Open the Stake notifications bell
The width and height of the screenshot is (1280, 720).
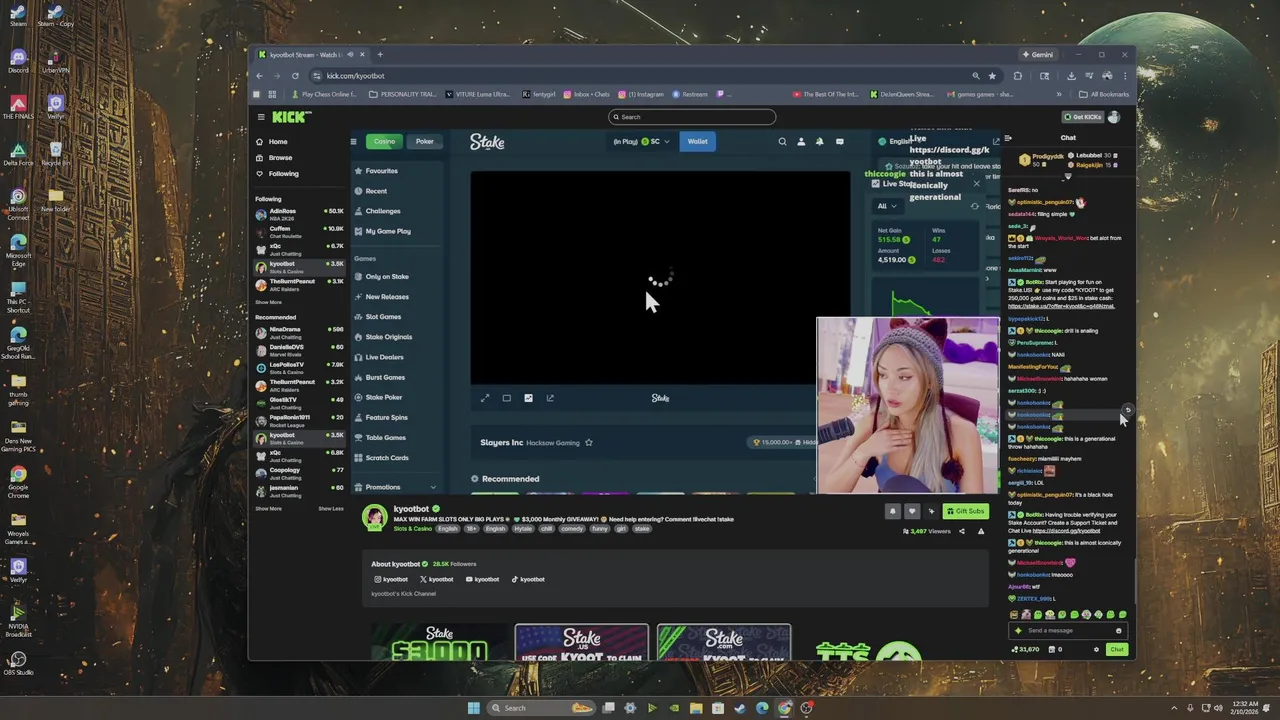820,142
